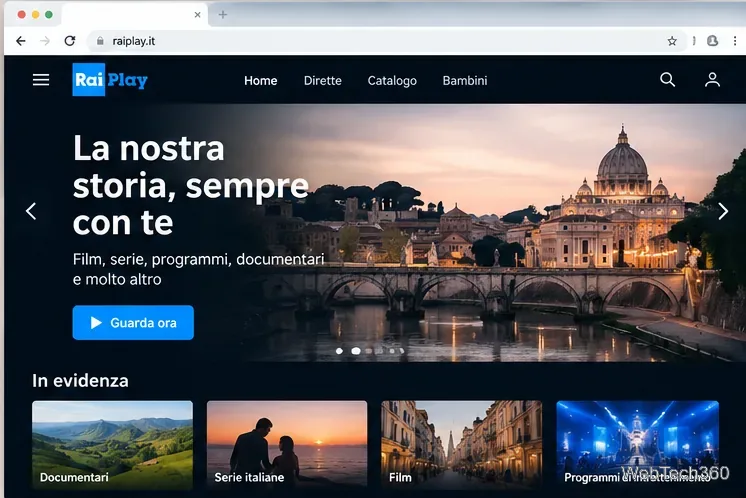746x498 pixels.
Task: Click the browser account avatar icon
Action: pos(712,41)
